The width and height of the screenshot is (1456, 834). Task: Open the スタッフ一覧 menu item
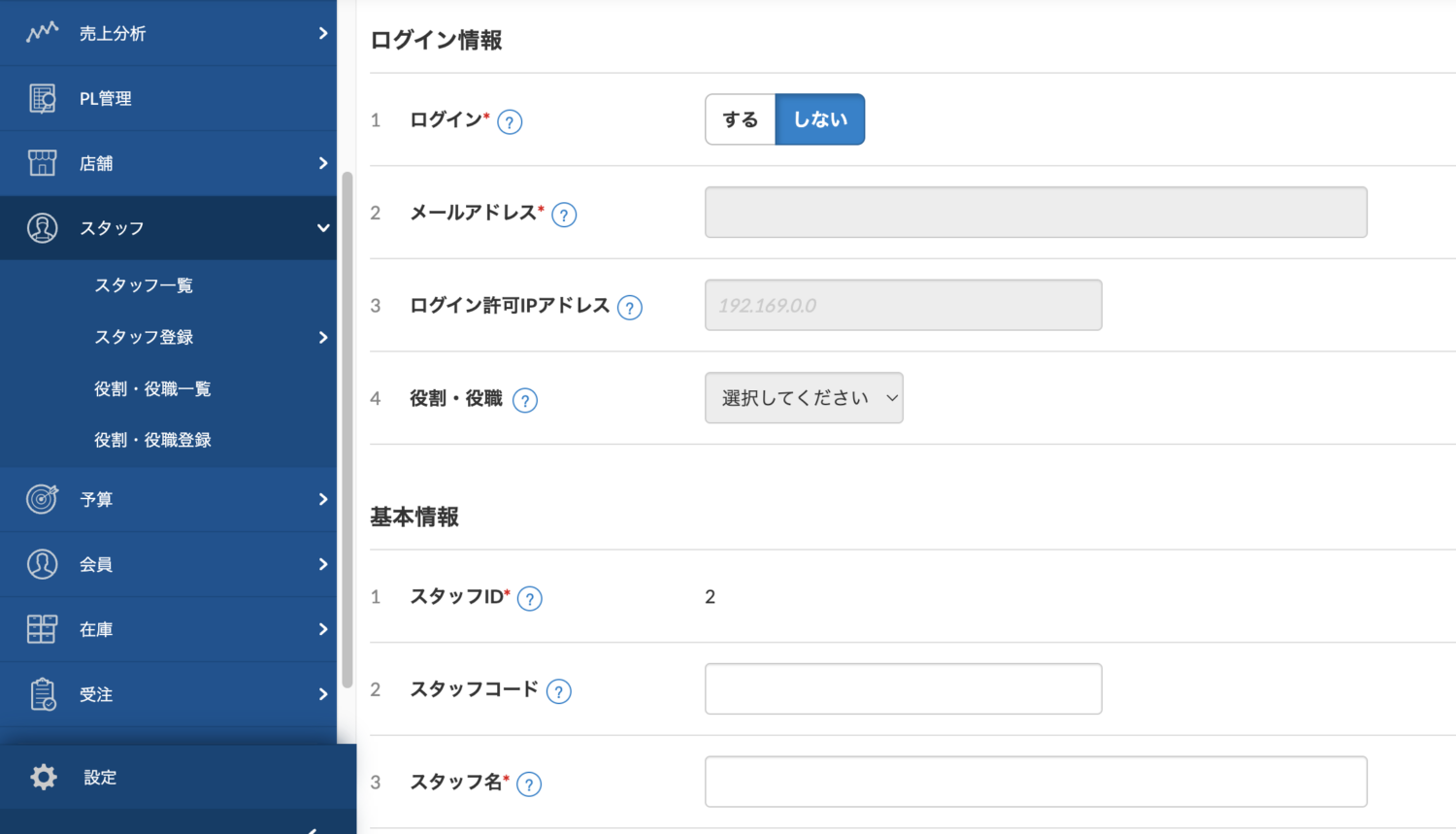click(143, 284)
